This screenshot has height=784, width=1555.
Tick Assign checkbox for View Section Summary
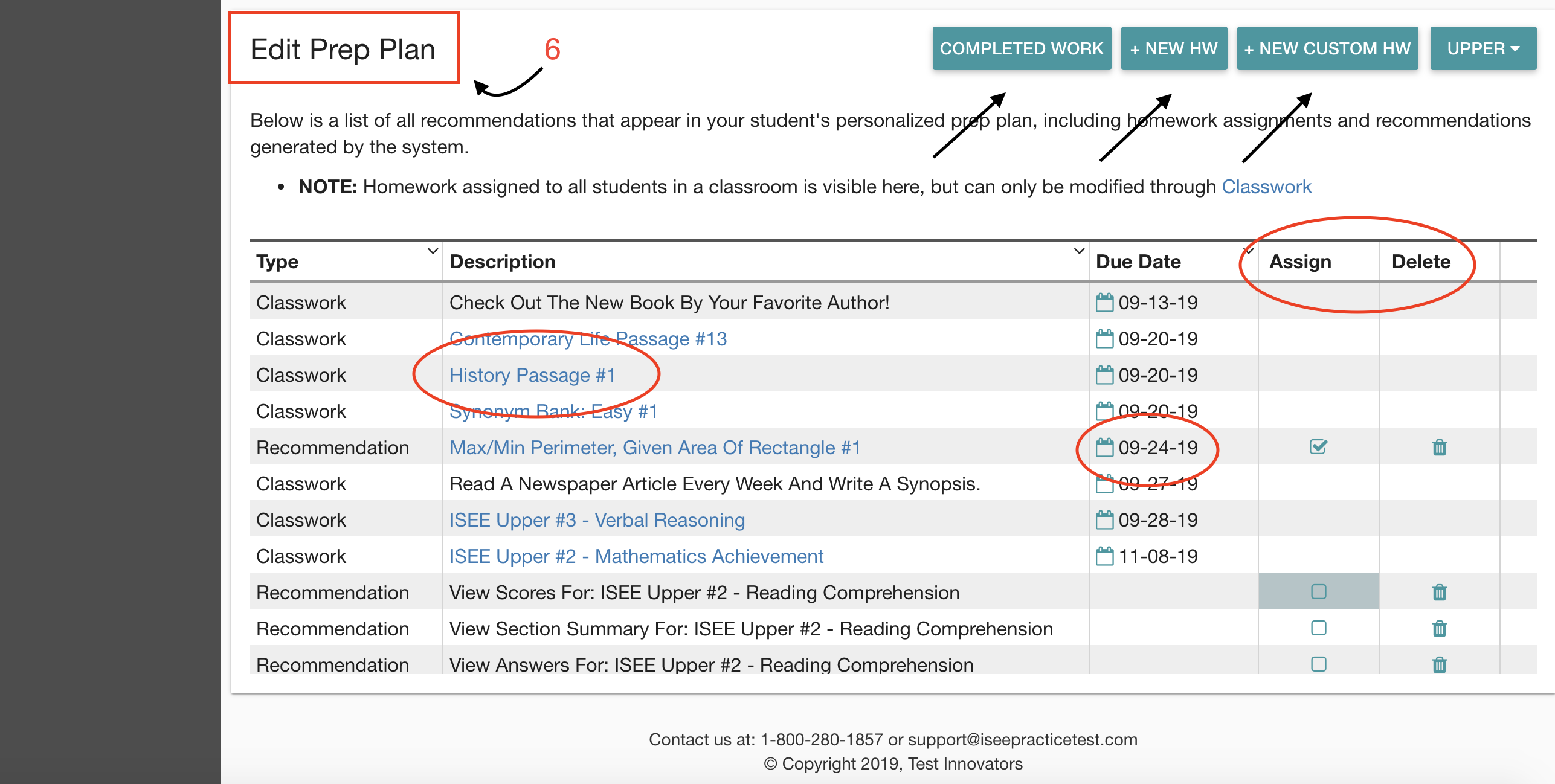coord(1318,628)
